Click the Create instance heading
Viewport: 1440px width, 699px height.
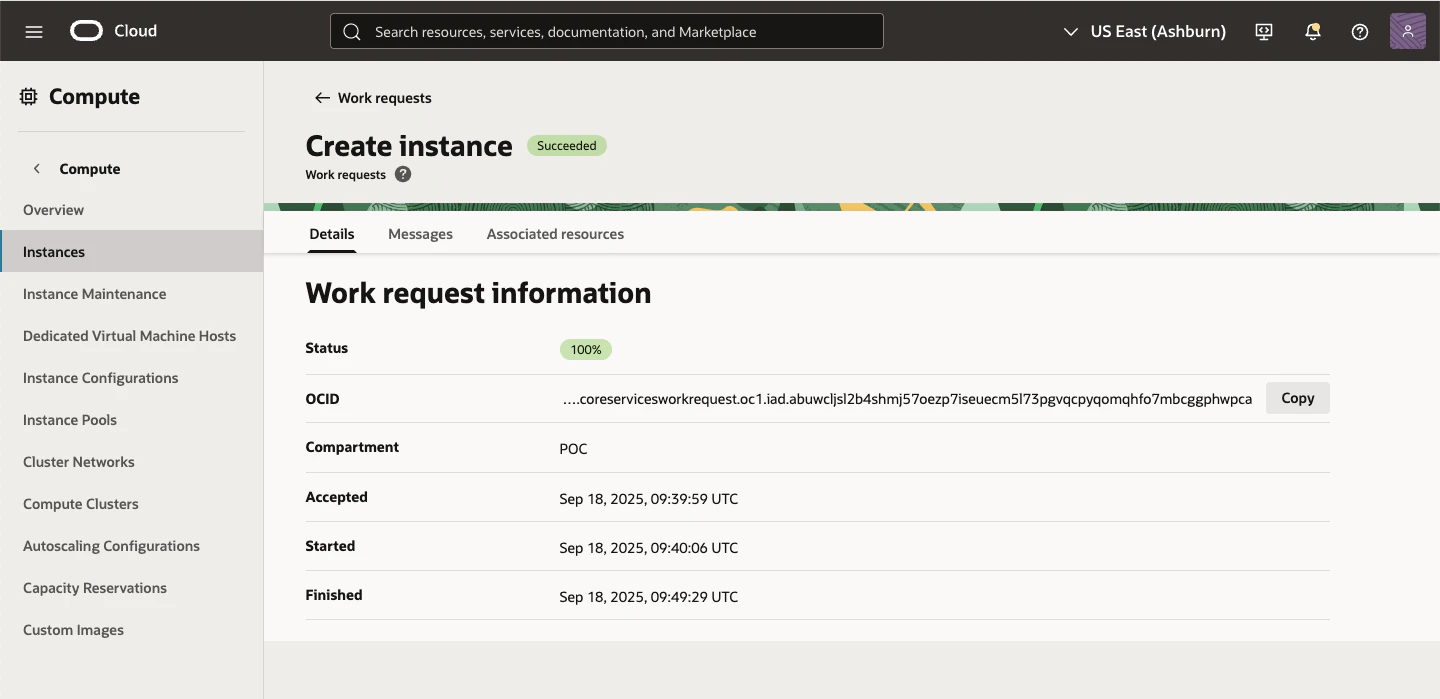tap(409, 146)
